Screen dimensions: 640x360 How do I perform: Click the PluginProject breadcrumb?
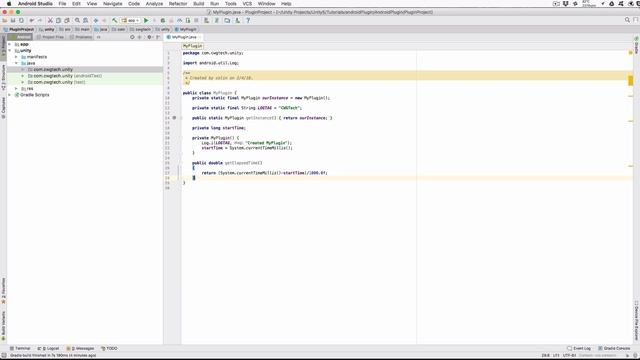tap(19, 29)
